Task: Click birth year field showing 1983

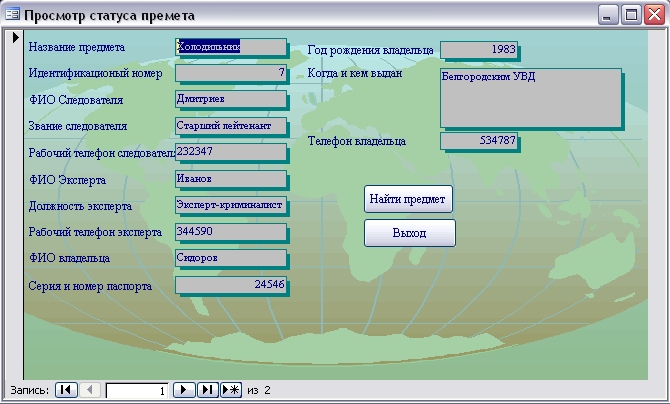Action: 479,50
